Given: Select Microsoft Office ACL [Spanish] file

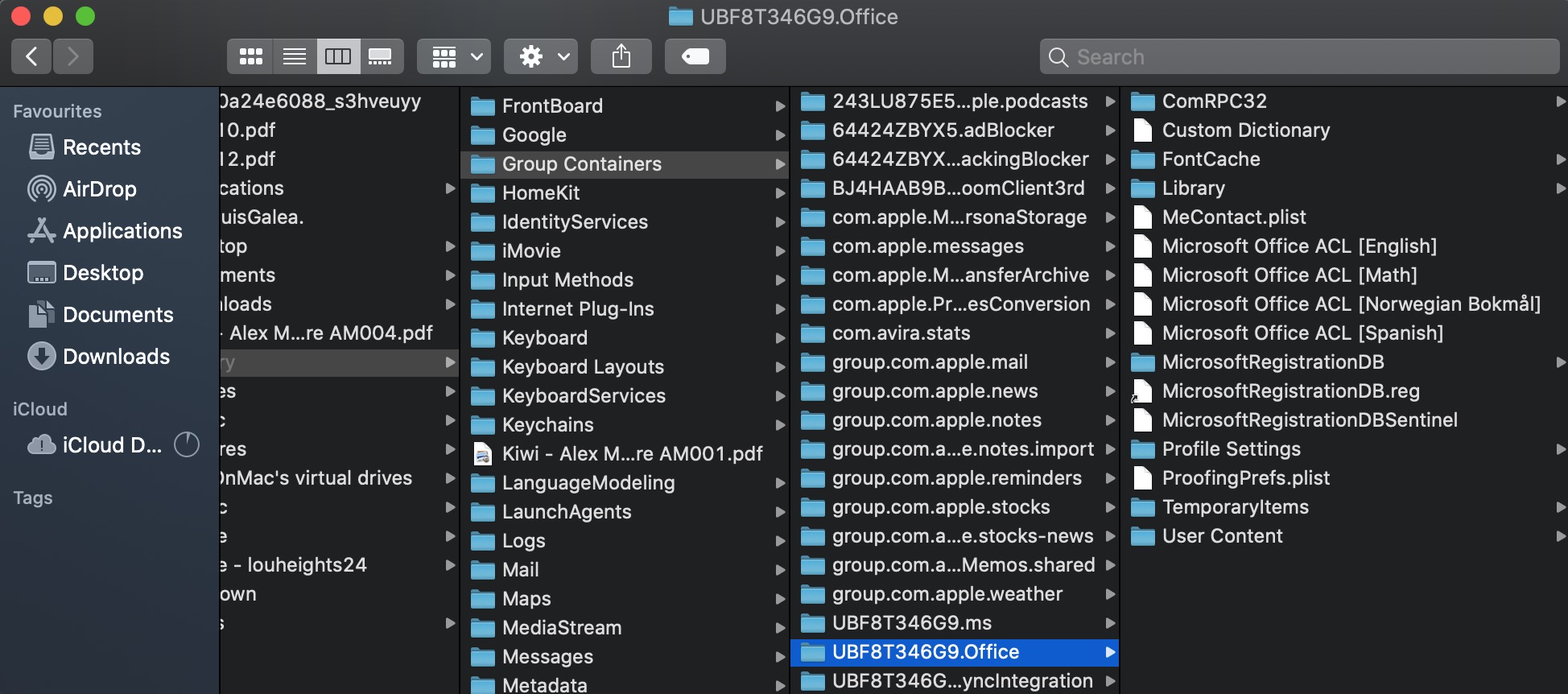Looking at the screenshot, I should [1344, 333].
